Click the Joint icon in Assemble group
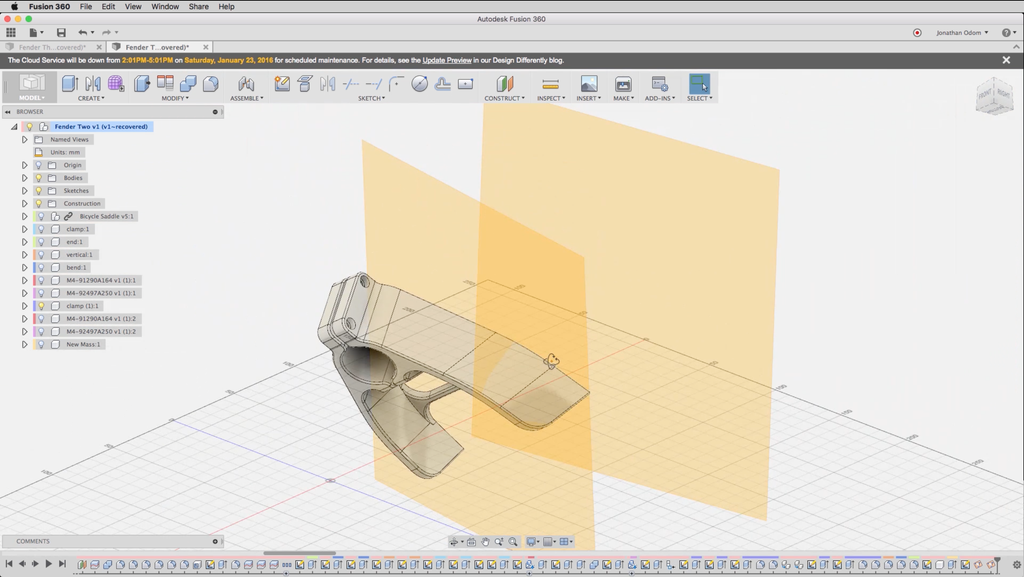This screenshot has height=577, width=1024. (246, 84)
